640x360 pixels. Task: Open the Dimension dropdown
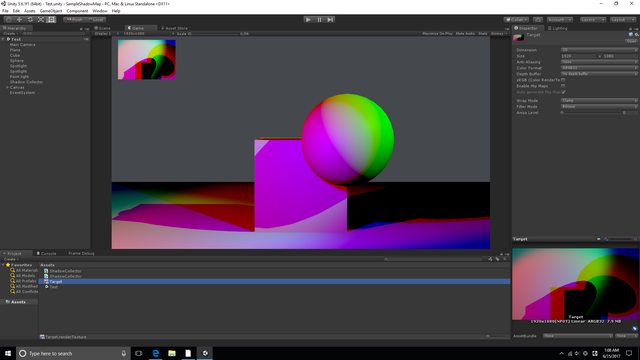click(x=599, y=50)
